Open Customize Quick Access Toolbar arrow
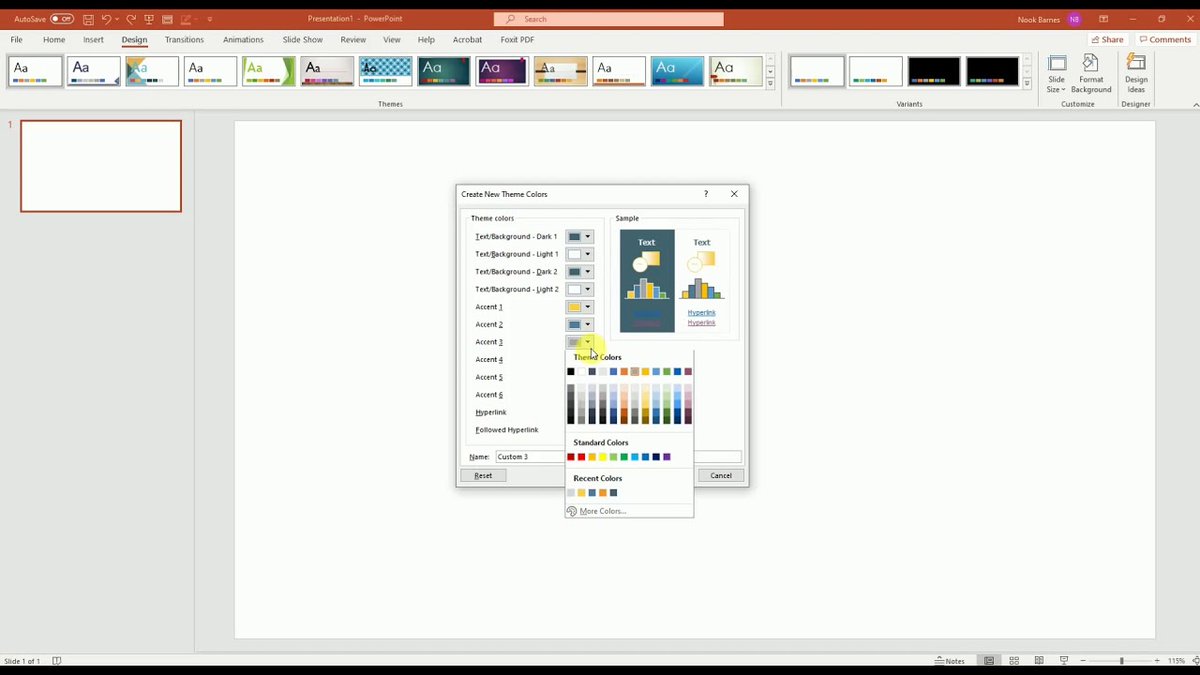This screenshot has width=1200, height=675. coord(210,19)
